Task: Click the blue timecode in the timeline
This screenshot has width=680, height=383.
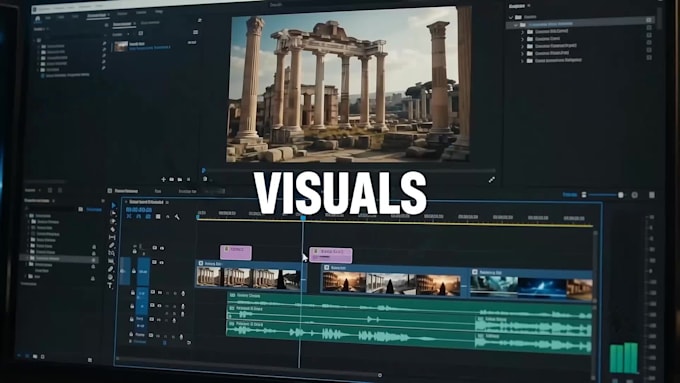Action: tap(139, 209)
